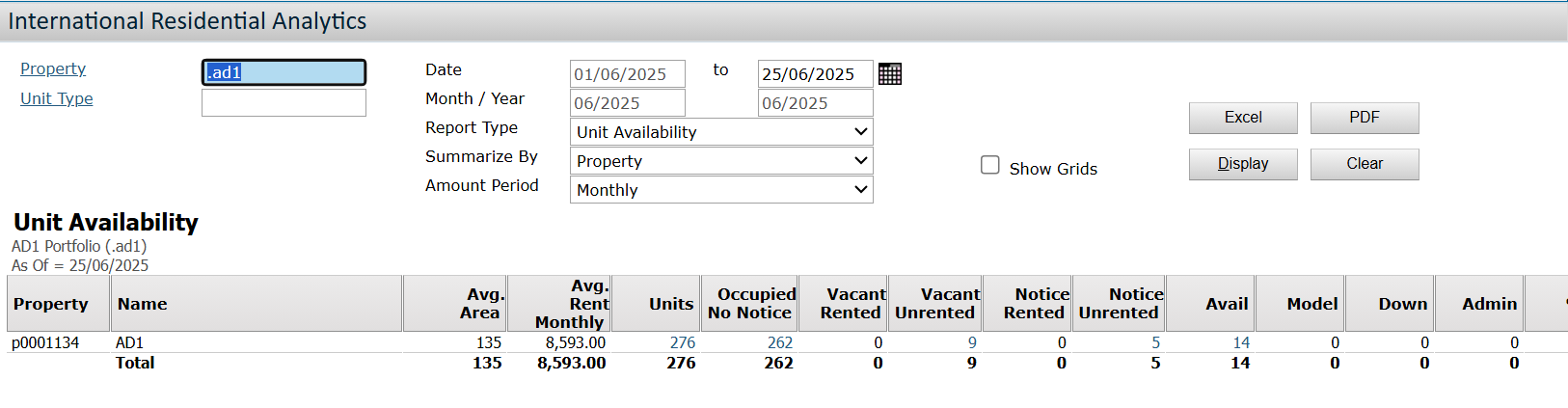Click the Clear button

[1365, 164]
